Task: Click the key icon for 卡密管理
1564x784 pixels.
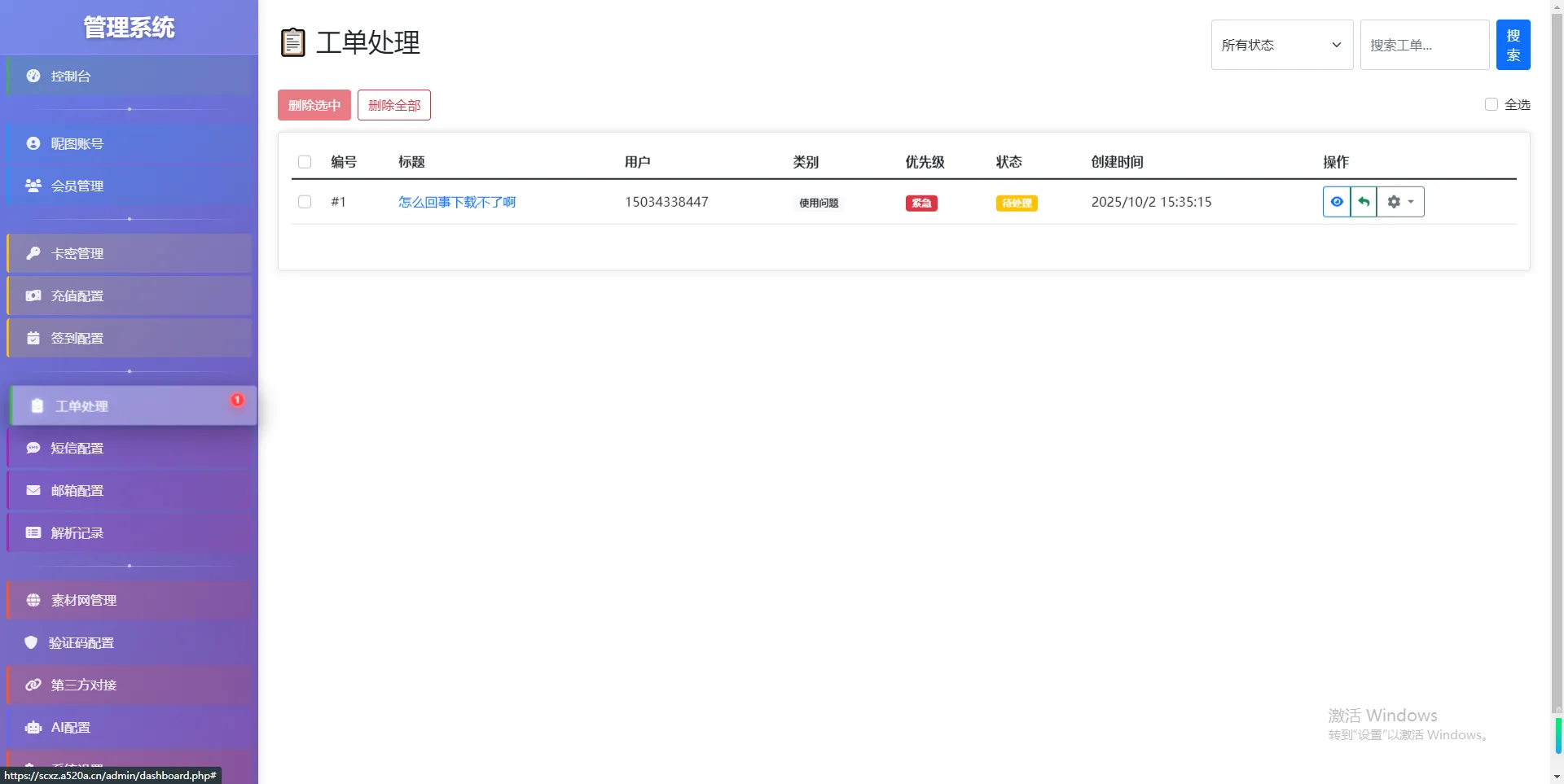Action: [x=33, y=253]
